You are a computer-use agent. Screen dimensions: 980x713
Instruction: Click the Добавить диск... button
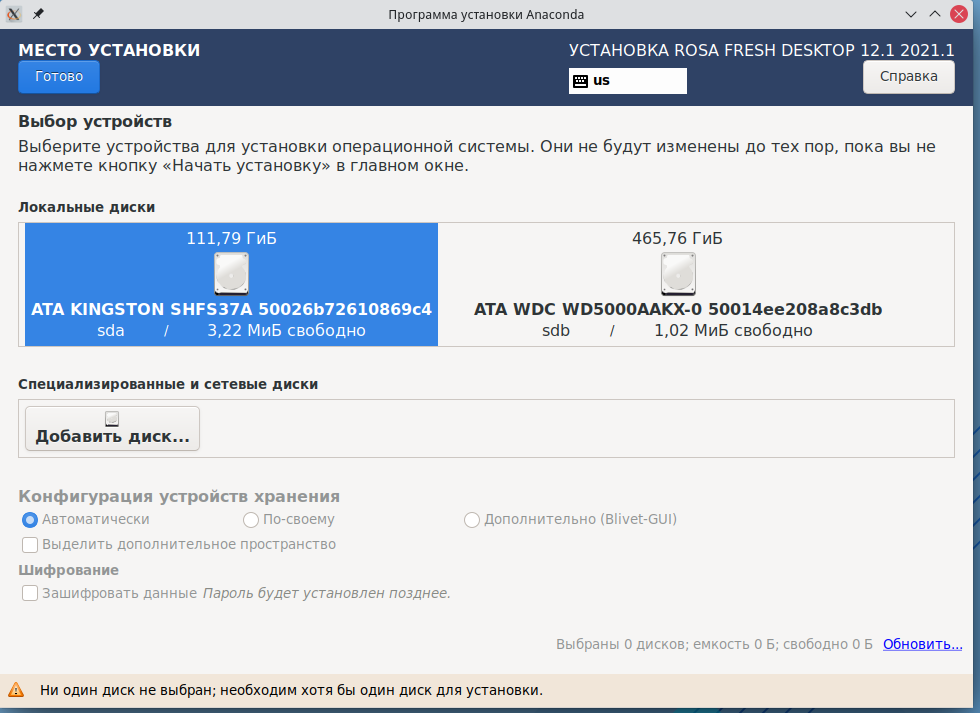tap(112, 429)
